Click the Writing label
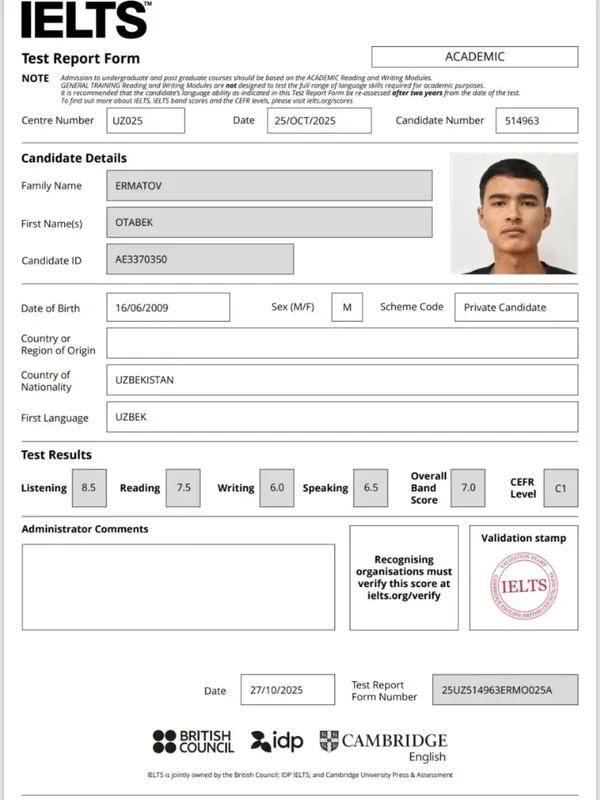 click(236, 488)
